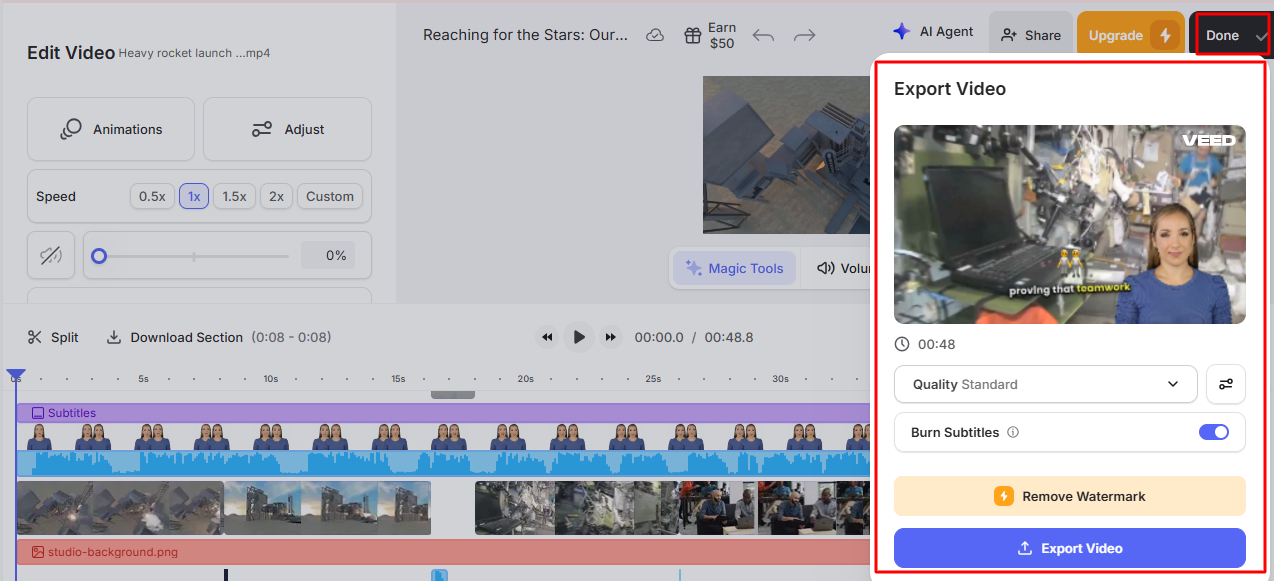Click the cloud sync status icon
Image resolution: width=1274 pixels, height=581 pixels.
(x=655, y=34)
